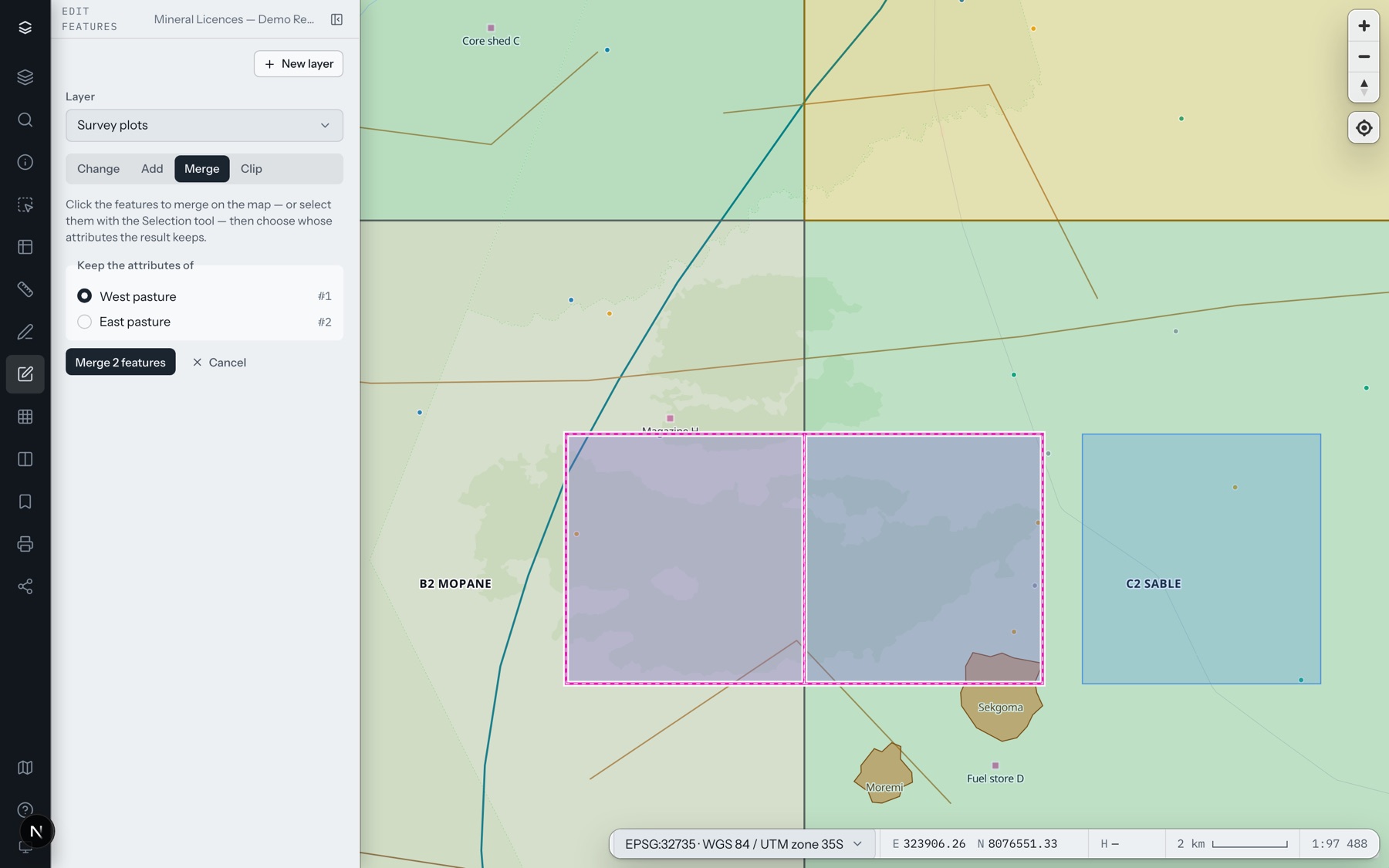This screenshot has height=868, width=1389.
Task: Open the EPSG:32735 coordinate system dropdown
Action: click(x=743, y=844)
